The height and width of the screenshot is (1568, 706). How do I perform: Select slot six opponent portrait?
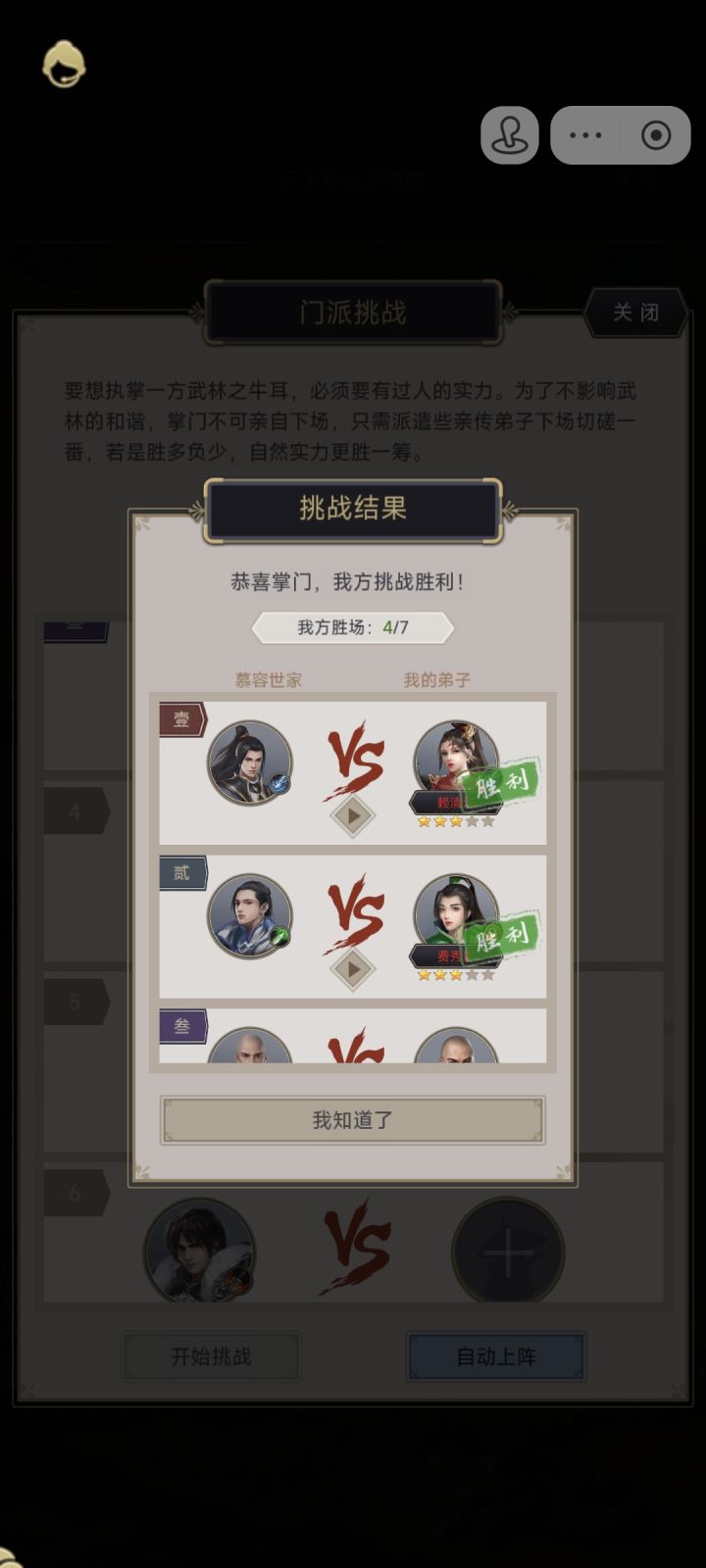click(200, 1250)
